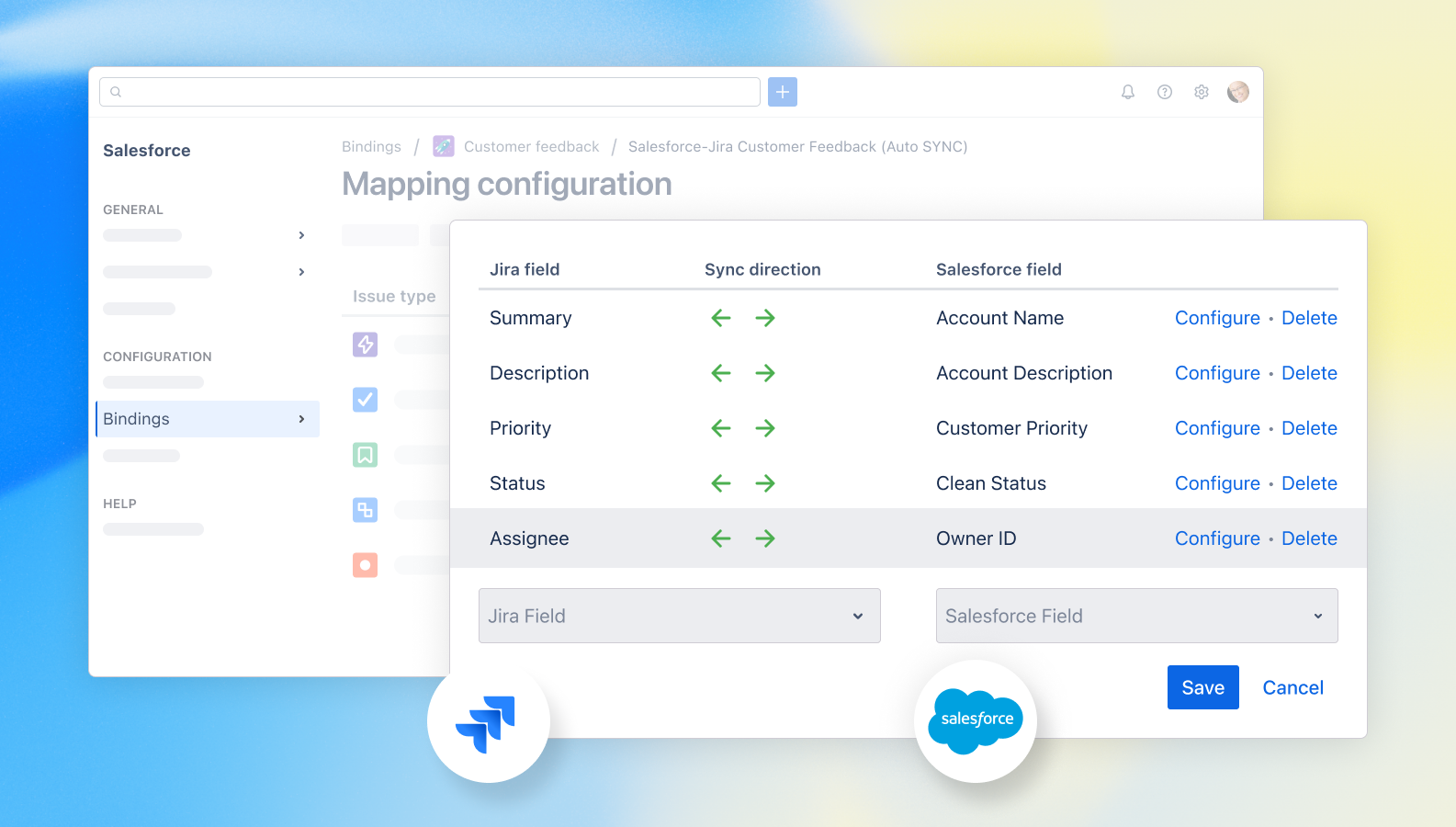Go to Bindings breadcrumb

371,146
